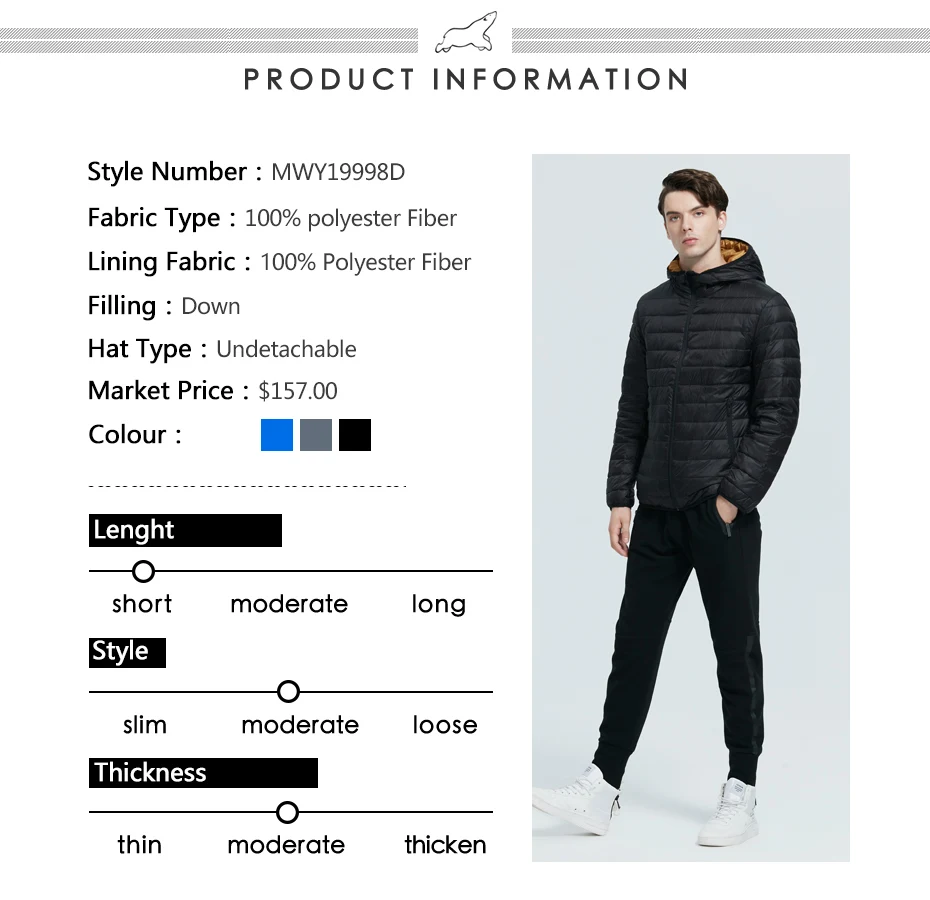Click the 'thicken' label under Thickness slider
Screen dimensions: 930x900
(x=445, y=845)
